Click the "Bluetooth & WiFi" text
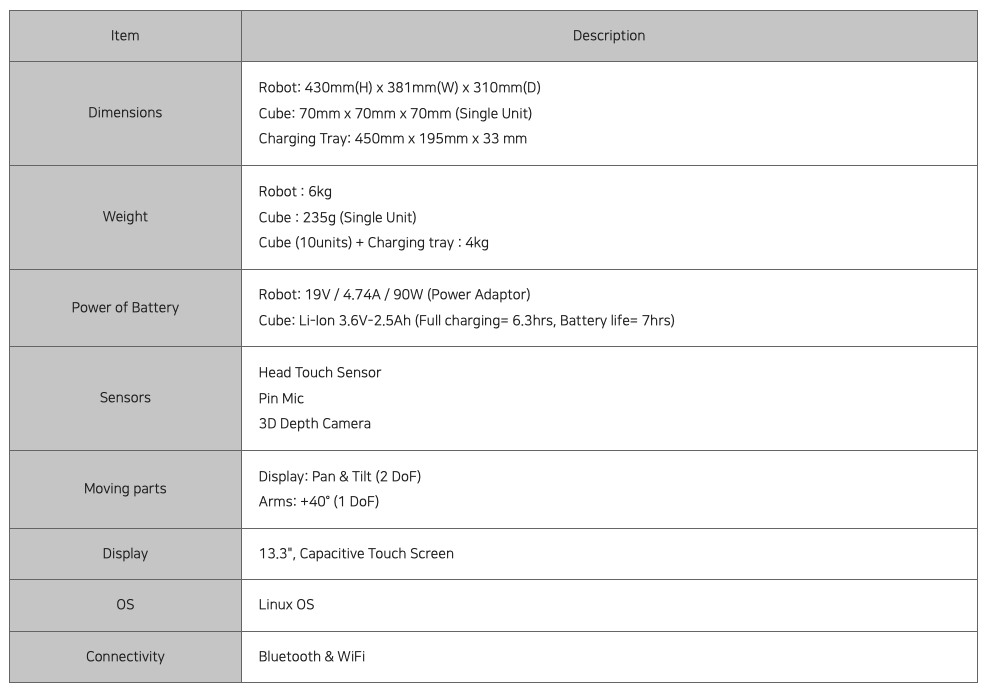Viewport: 990px width, 693px height. 311,657
